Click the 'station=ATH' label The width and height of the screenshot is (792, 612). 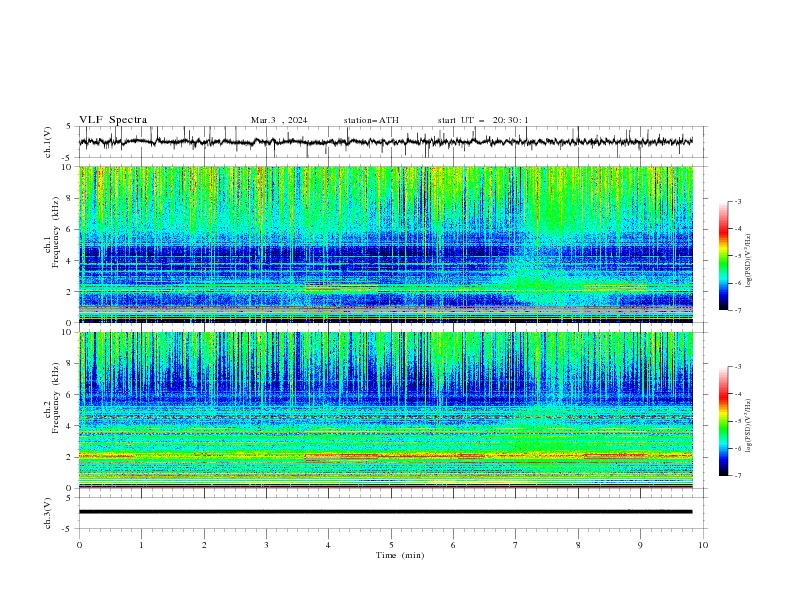coord(371,120)
